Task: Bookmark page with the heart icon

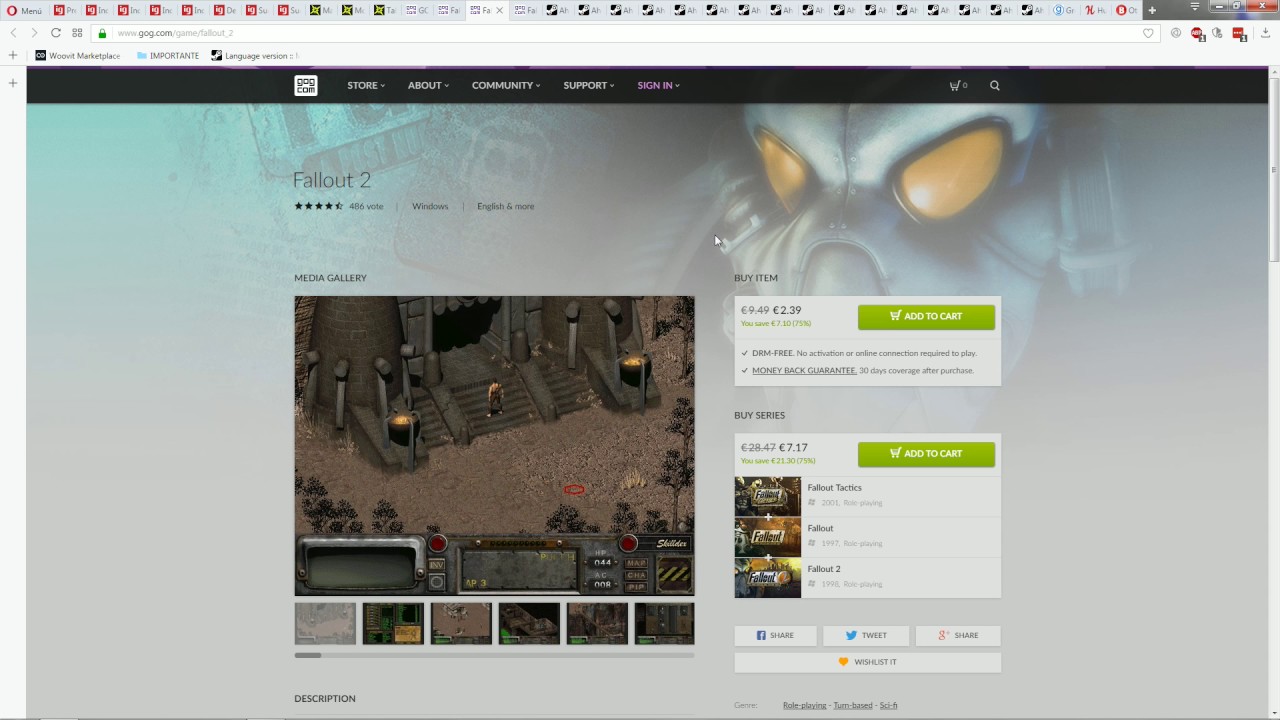Action: pos(1148,33)
